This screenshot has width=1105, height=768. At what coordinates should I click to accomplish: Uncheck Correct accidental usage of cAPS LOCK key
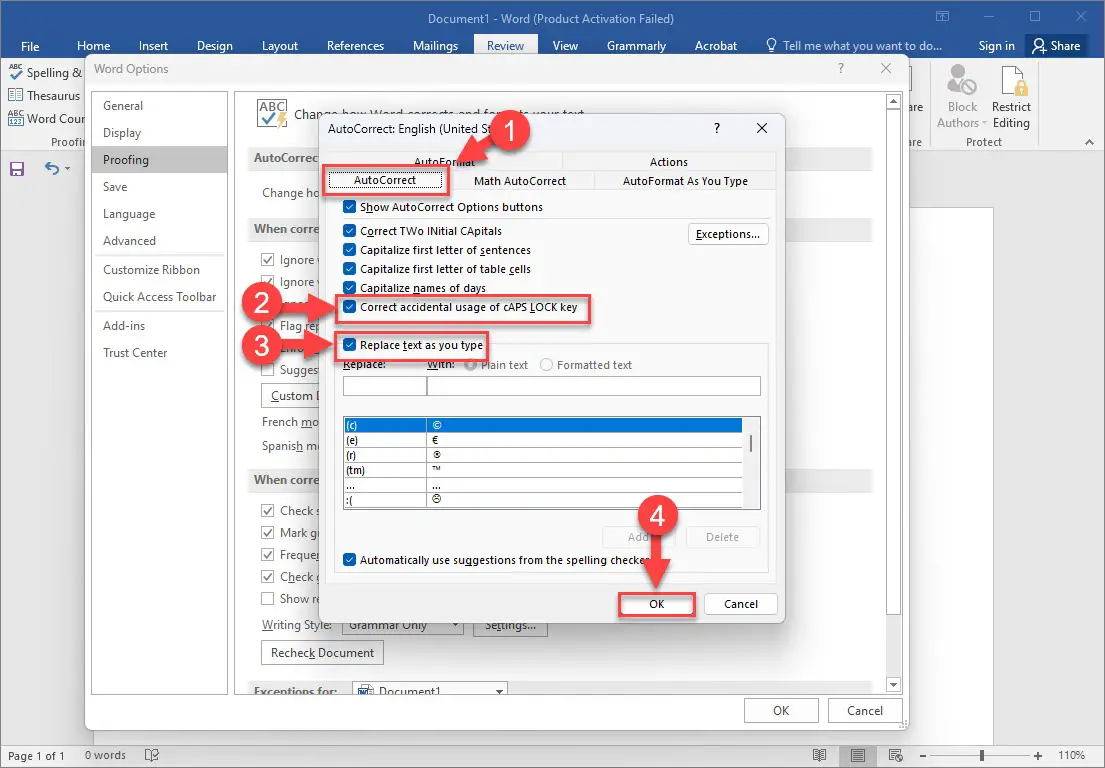coord(349,307)
